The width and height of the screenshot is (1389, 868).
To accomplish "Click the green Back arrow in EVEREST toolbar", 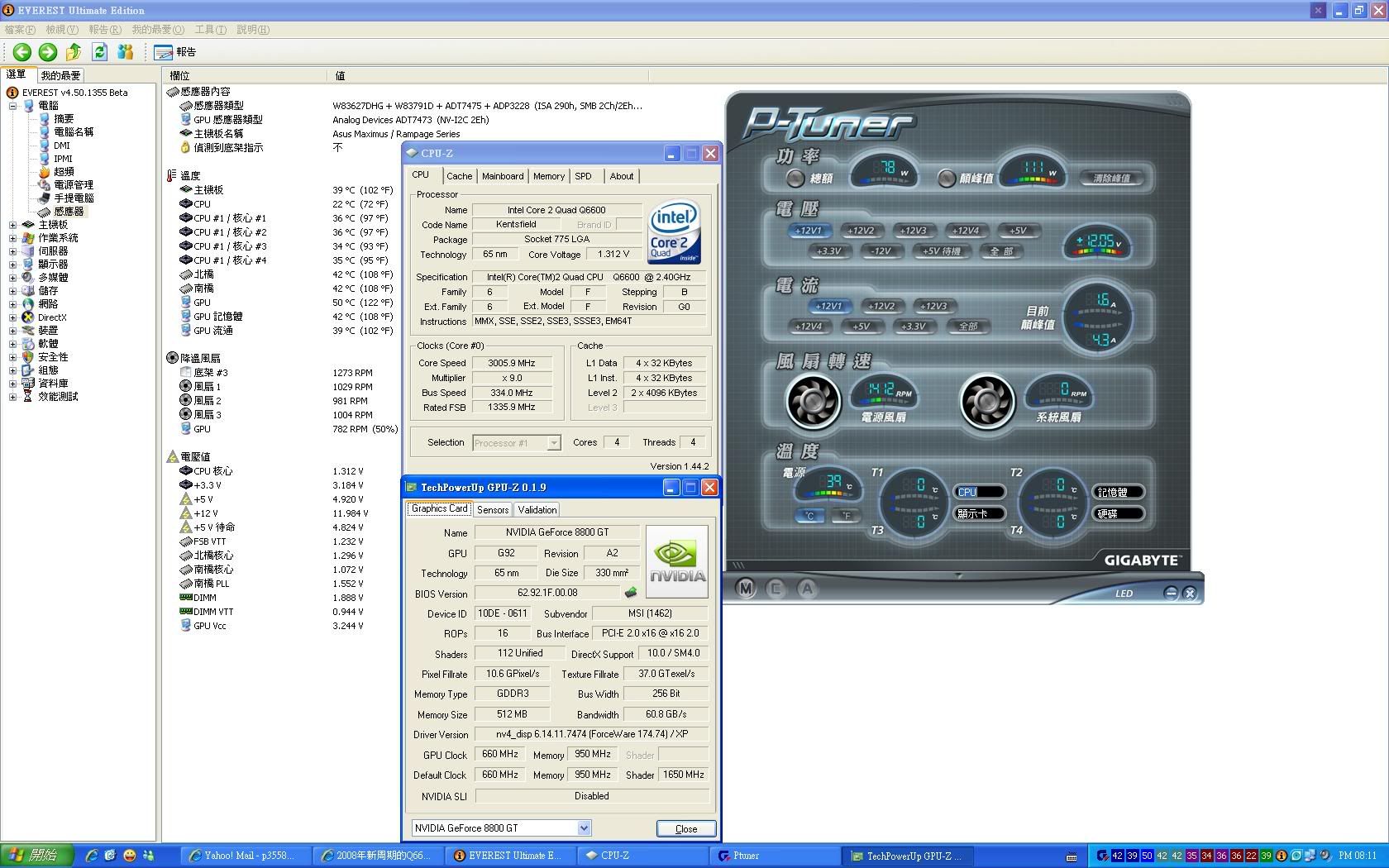I will (22, 52).
